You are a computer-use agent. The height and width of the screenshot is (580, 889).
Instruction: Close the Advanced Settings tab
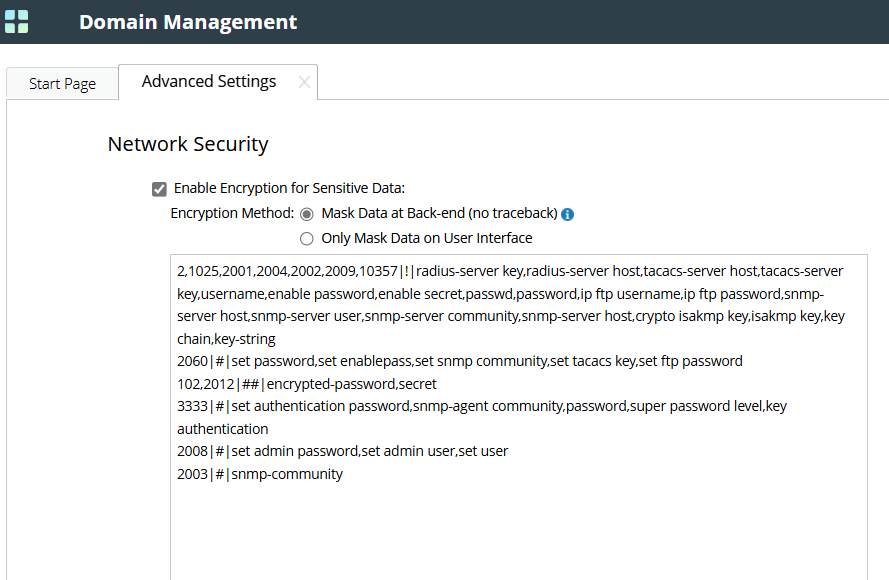point(304,83)
